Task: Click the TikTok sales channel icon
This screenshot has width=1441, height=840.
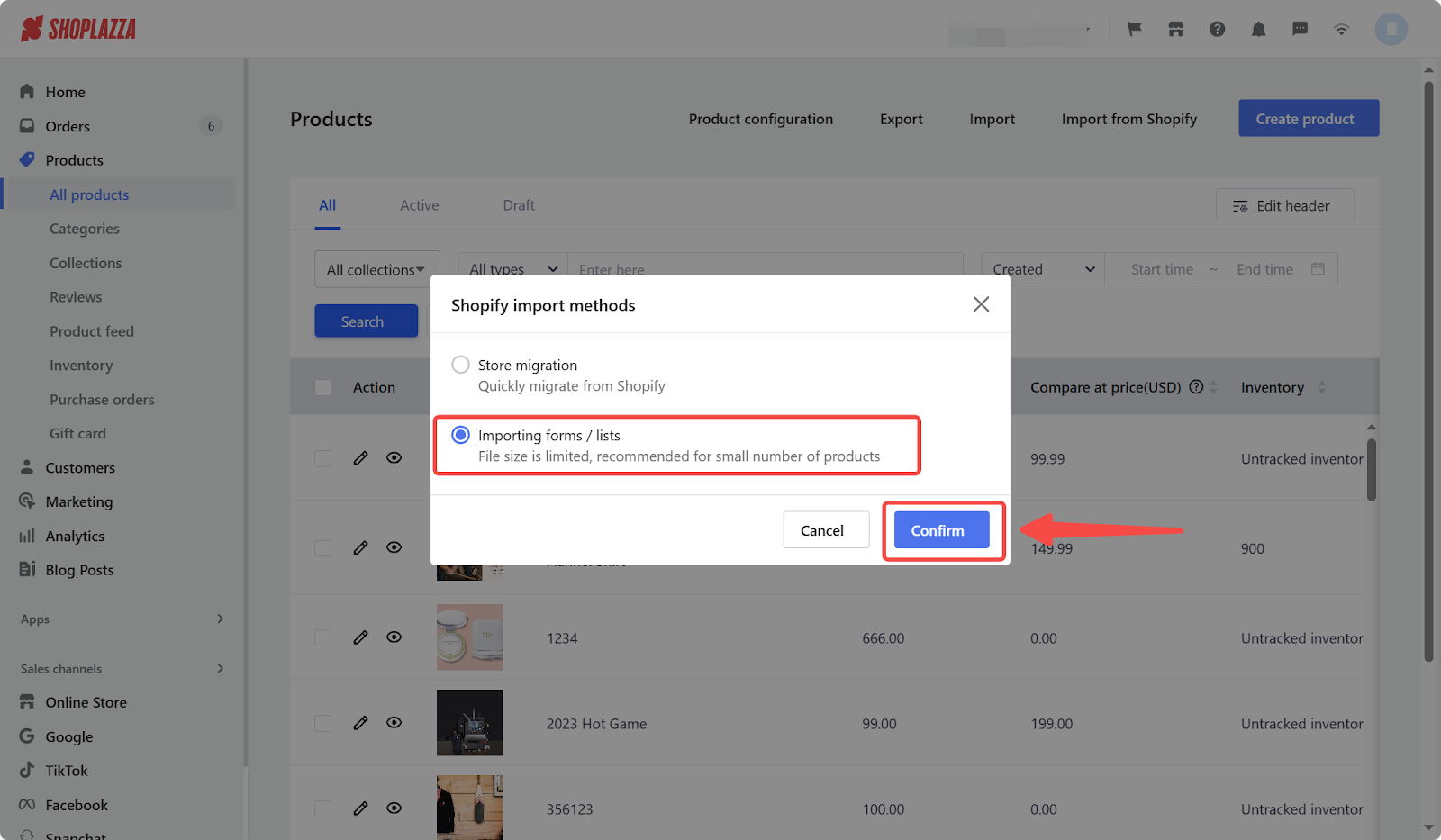Action: coord(27,771)
